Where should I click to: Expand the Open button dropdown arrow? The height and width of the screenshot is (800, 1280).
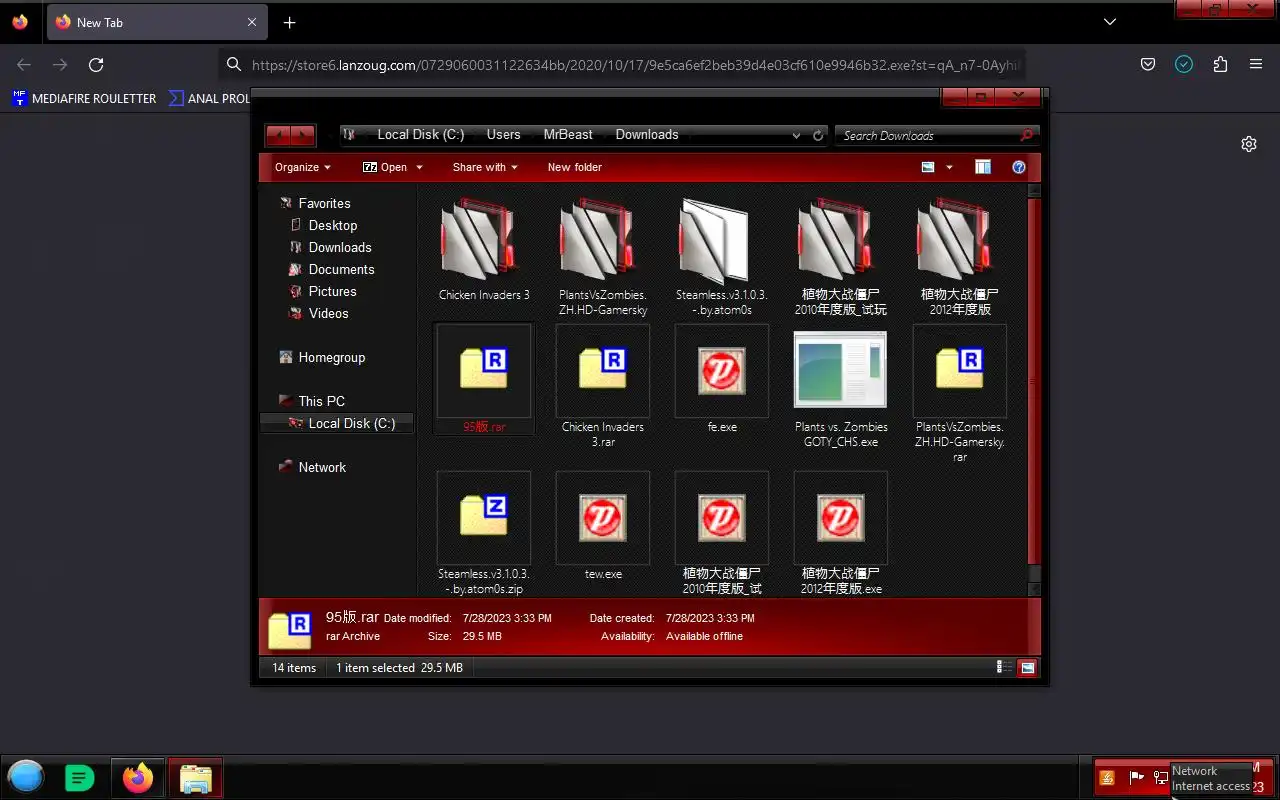pyautogui.click(x=419, y=167)
